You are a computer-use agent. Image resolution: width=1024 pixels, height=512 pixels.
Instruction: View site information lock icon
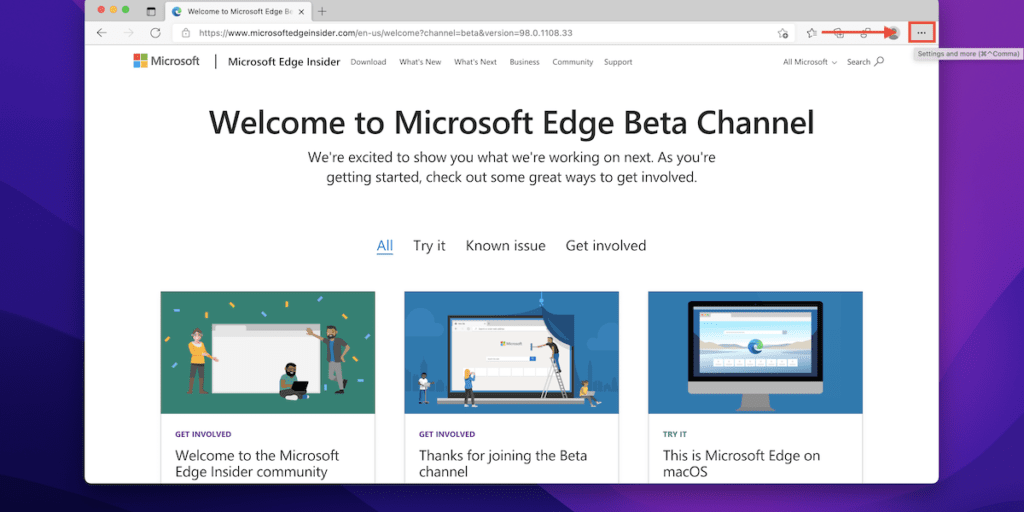(186, 33)
